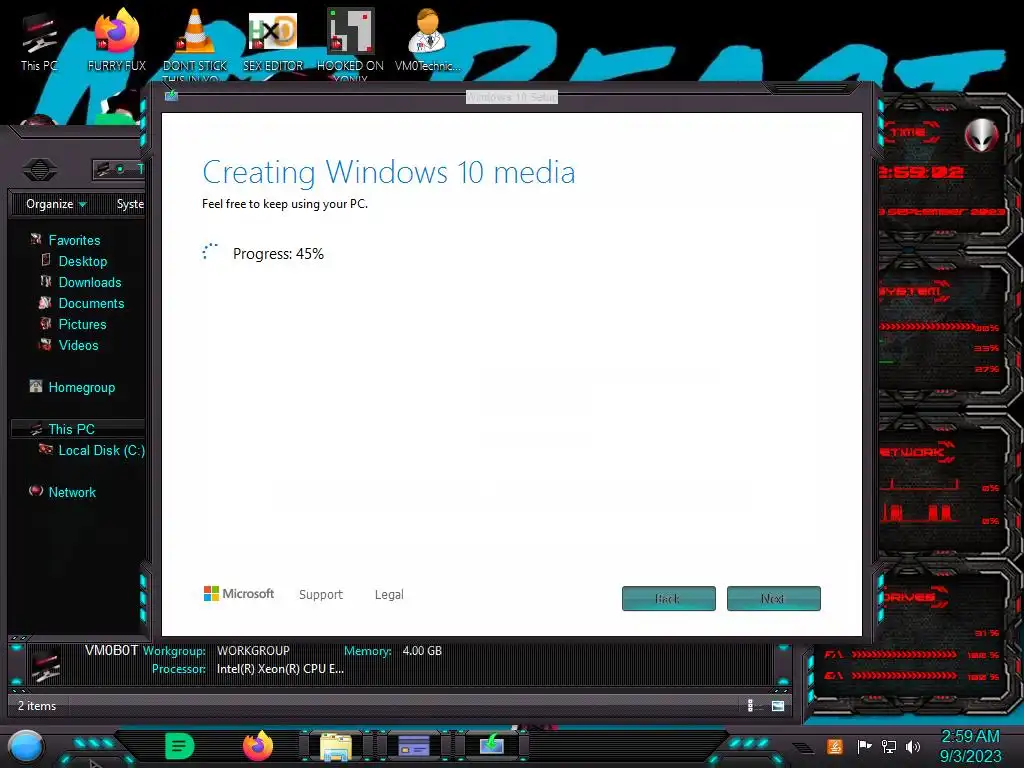
Task: Open Desktop folder in Explorer sidebar
Action: [83, 261]
